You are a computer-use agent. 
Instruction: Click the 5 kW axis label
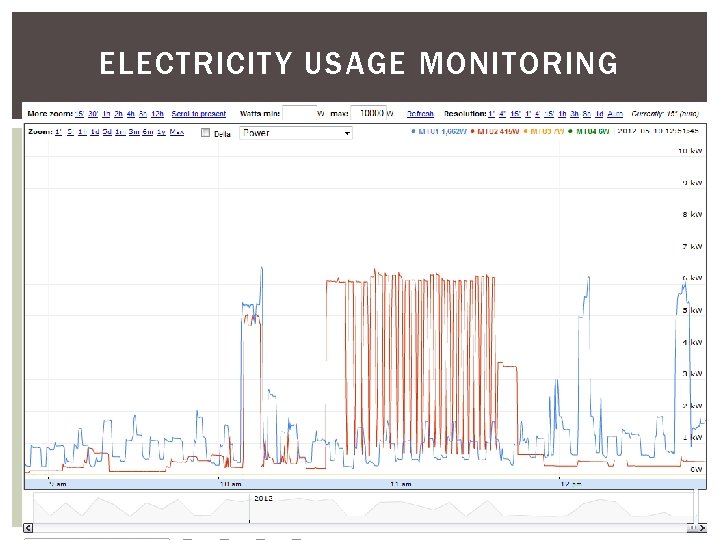pyautogui.click(x=692, y=310)
